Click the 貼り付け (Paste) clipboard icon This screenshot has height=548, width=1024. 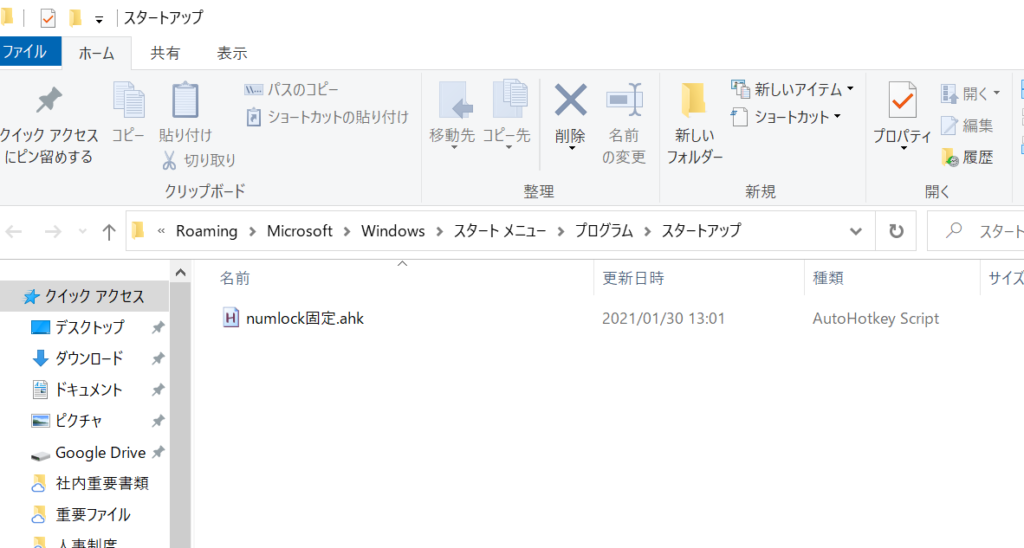tap(185, 100)
